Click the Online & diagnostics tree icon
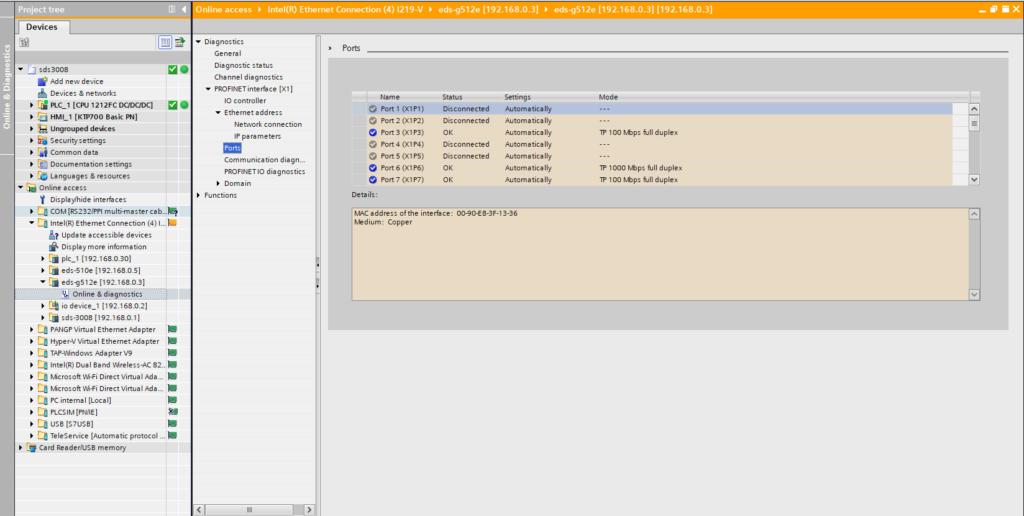 [64, 294]
